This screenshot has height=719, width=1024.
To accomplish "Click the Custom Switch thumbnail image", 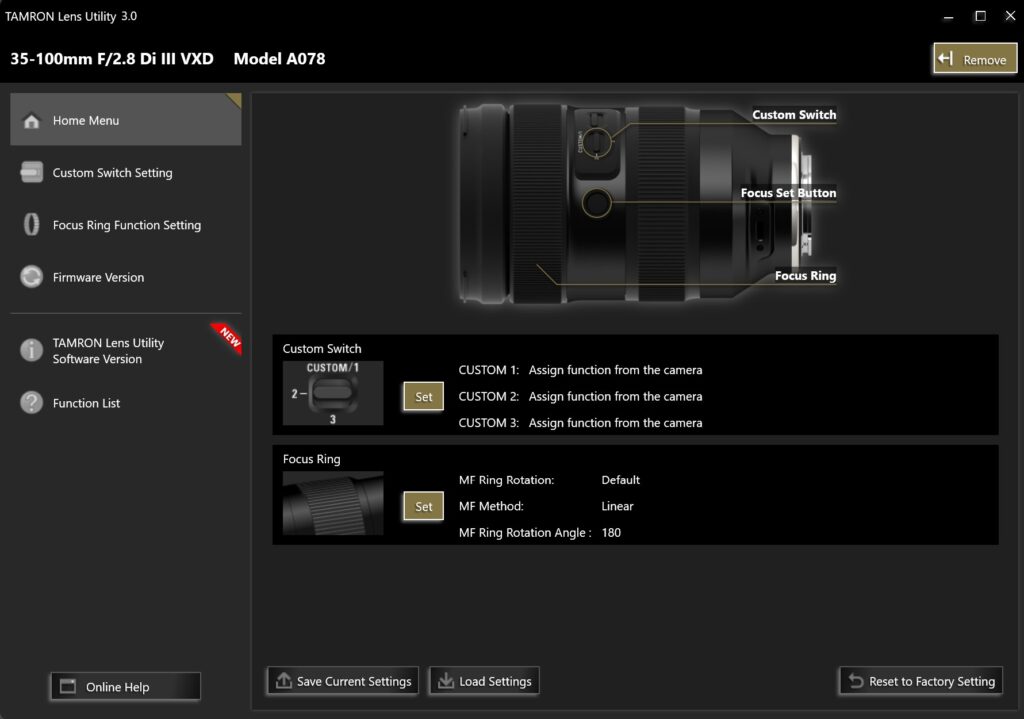I will coord(333,393).
